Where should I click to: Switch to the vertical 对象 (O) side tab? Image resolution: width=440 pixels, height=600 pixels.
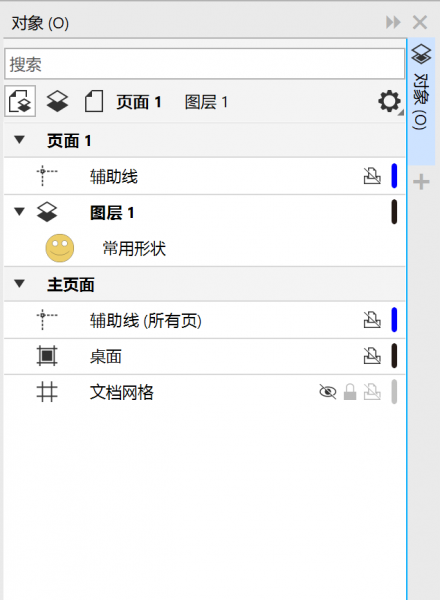pos(421,101)
